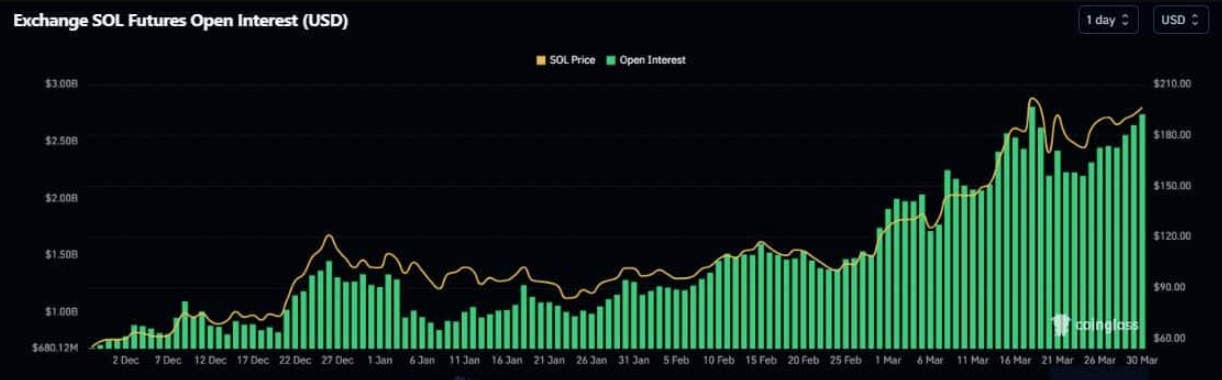The image size is (1222, 380).
Task: Toggle the Open Interest legend item
Action: pos(646,60)
